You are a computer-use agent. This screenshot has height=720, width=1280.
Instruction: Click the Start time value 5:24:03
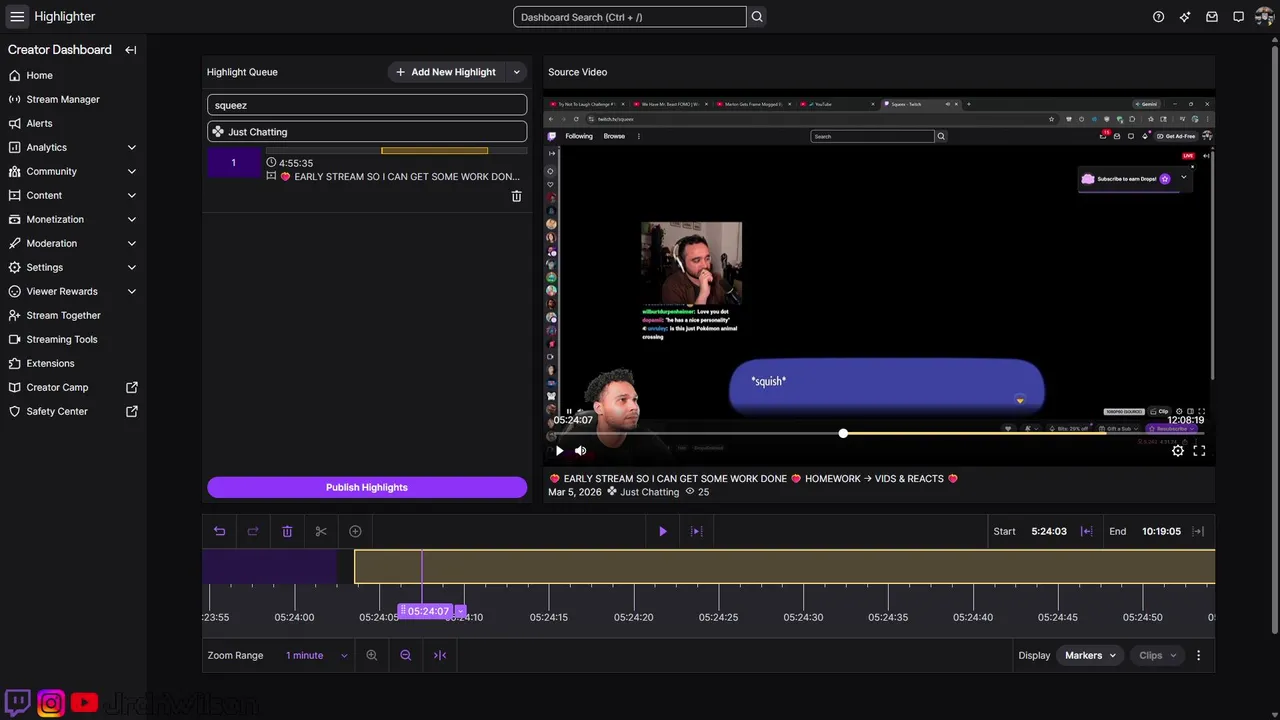point(1049,531)
